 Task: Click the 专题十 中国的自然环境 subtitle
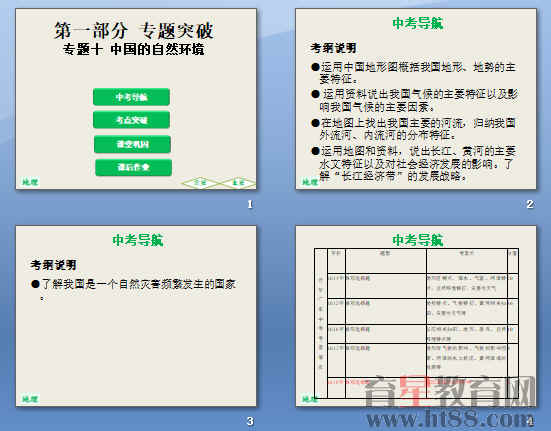(x=134, y=49)
